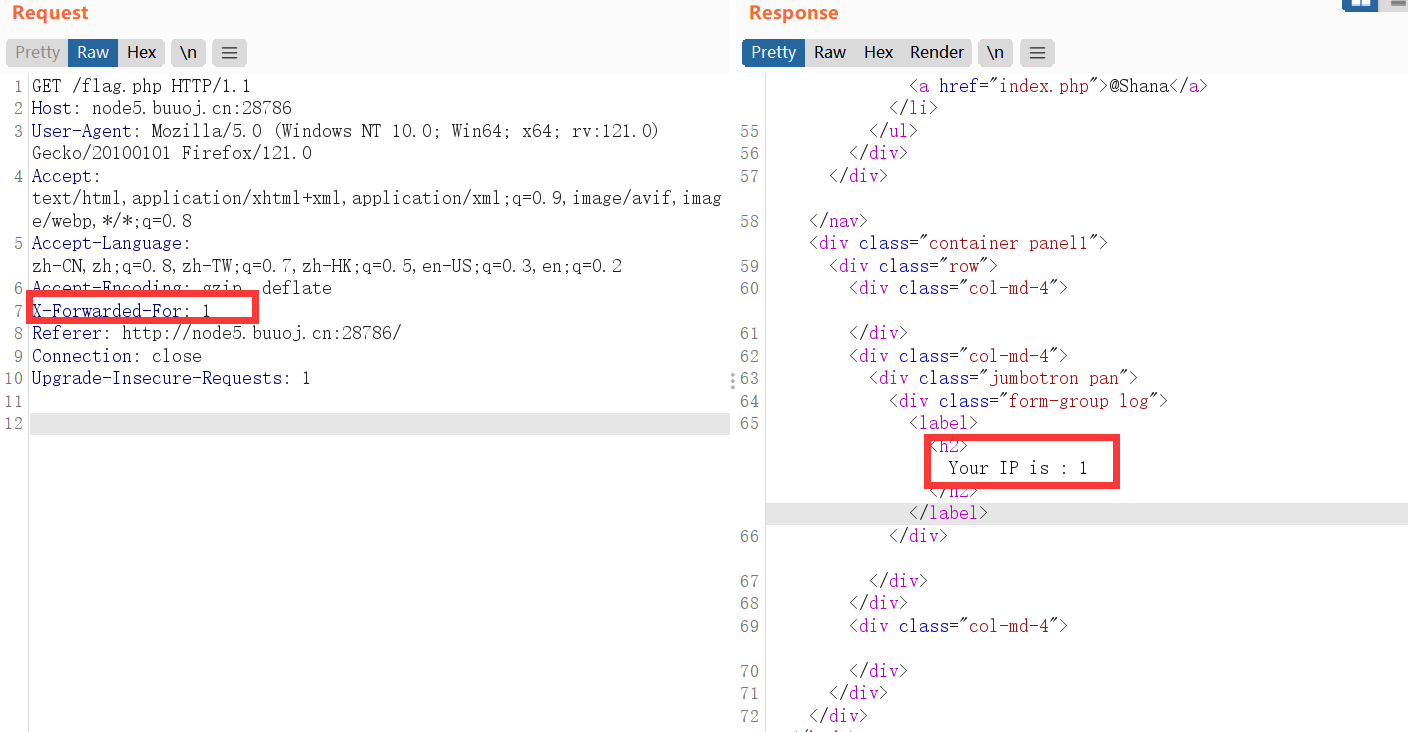Click the @Shana index.php anchor line

coord(1058,86)
